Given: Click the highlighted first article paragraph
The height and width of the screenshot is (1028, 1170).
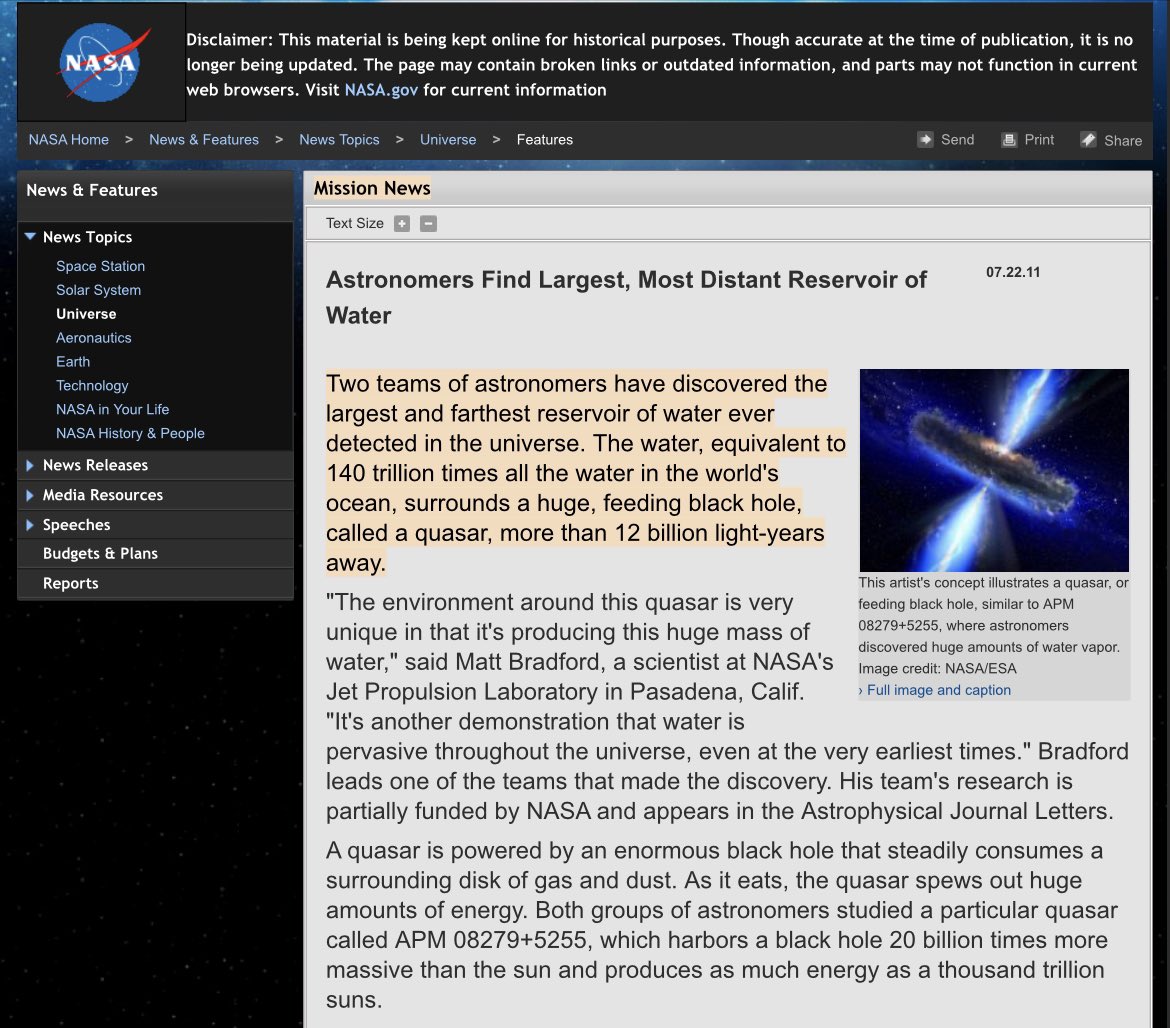Looking at the screenshot, I should coord(586,473).
